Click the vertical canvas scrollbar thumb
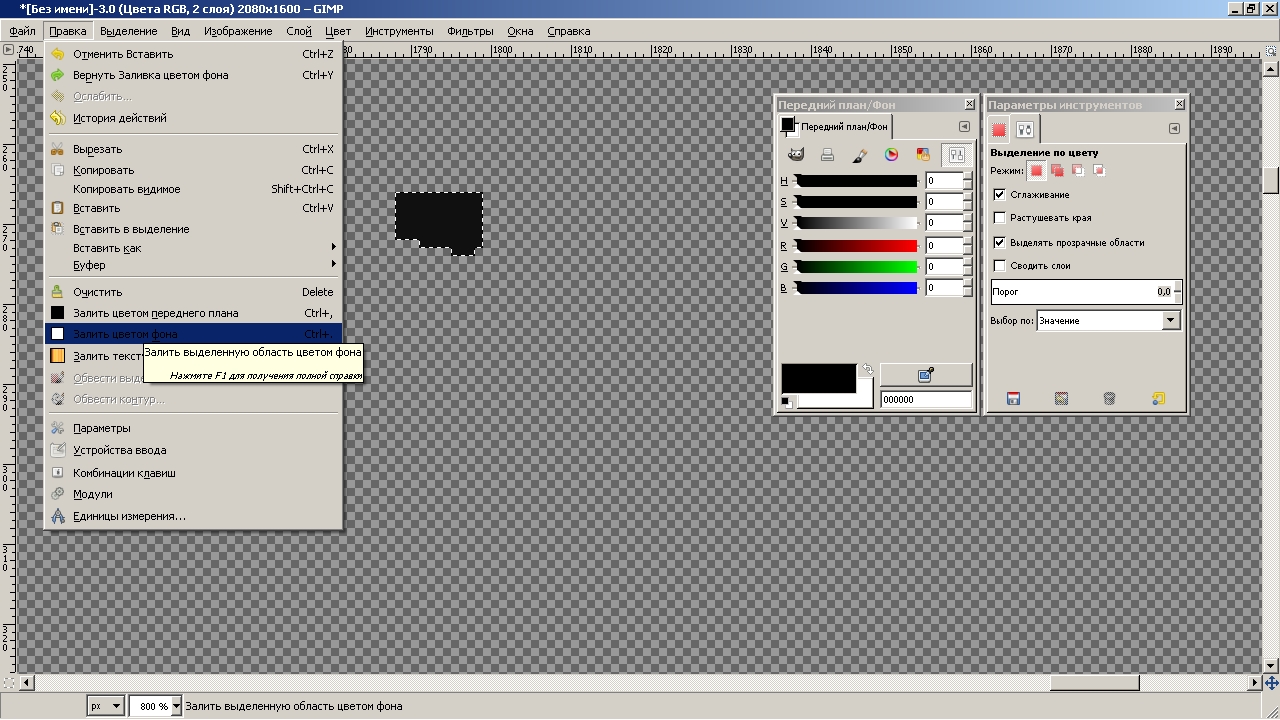Screen dimensions: 1280x720 [x=1271, y=180]
